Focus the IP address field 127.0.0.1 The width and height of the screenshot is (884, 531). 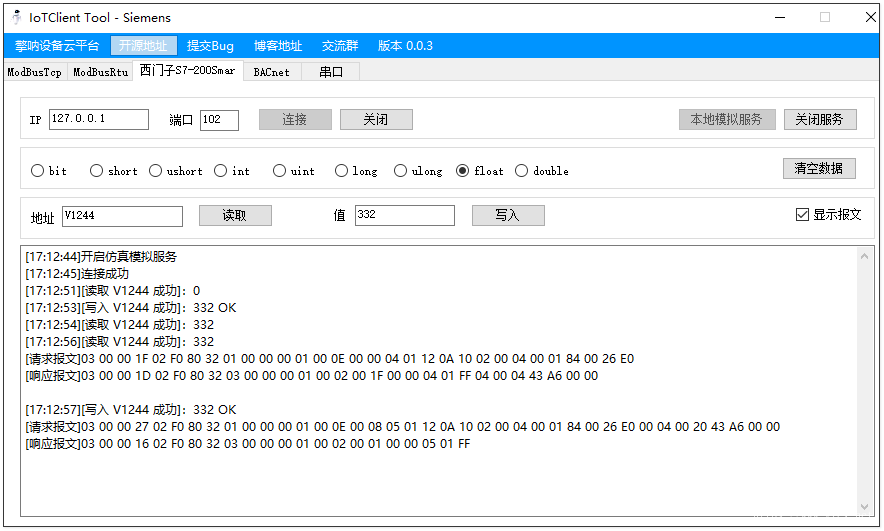tap(99, 120)
